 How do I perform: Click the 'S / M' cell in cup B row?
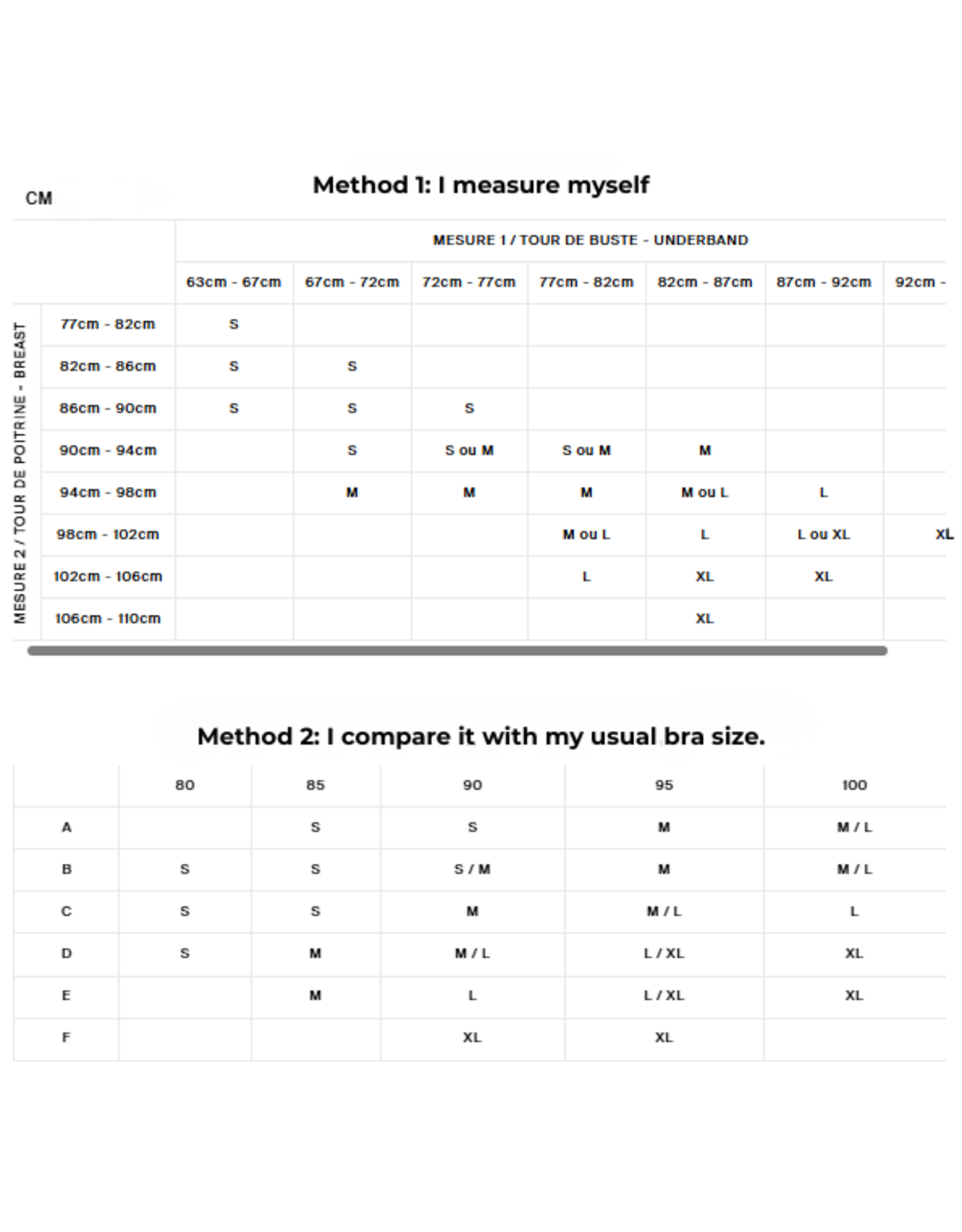click(x=472, y=869)
